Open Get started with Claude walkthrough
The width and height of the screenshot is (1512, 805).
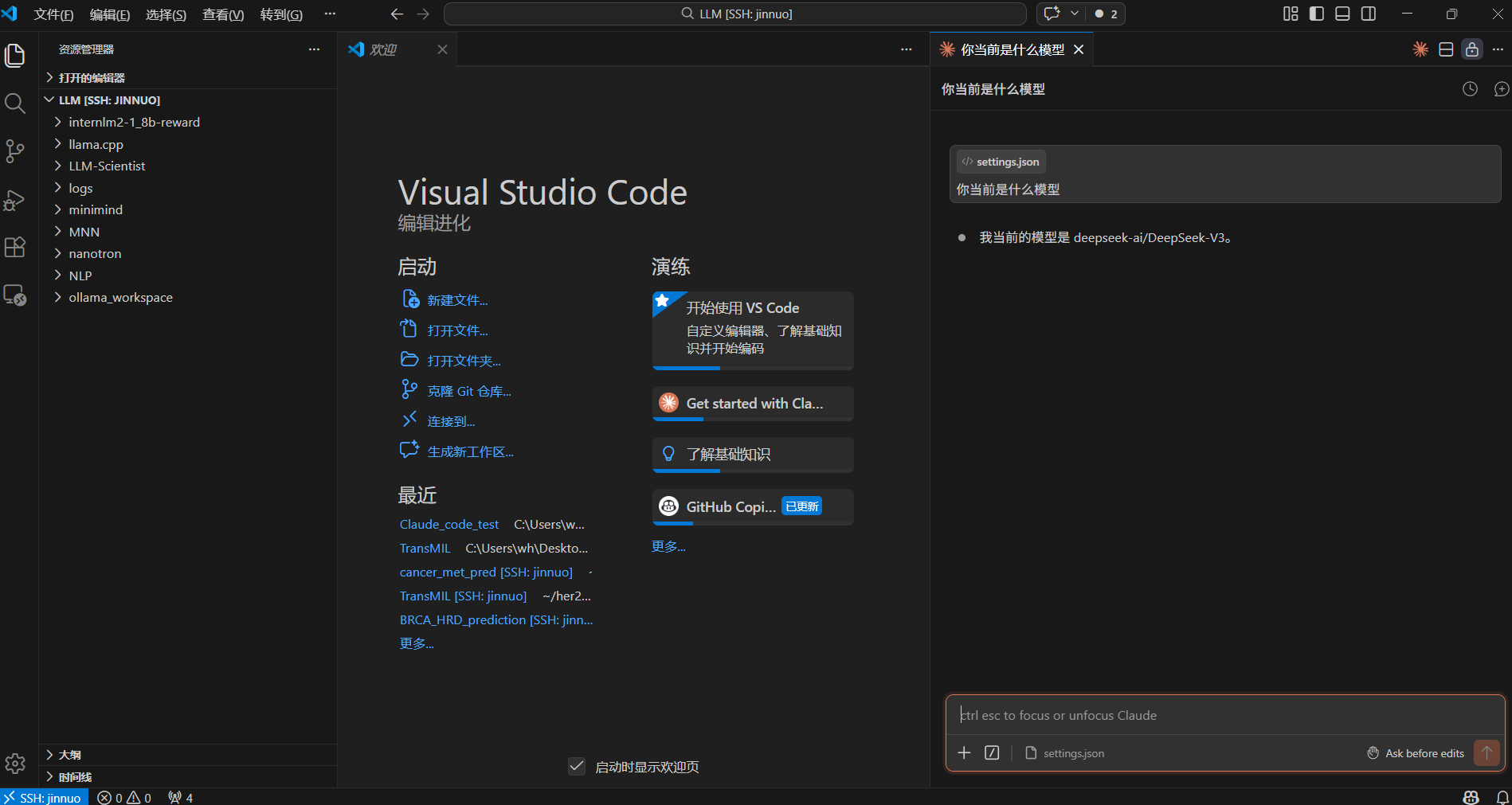pos(753,404)
